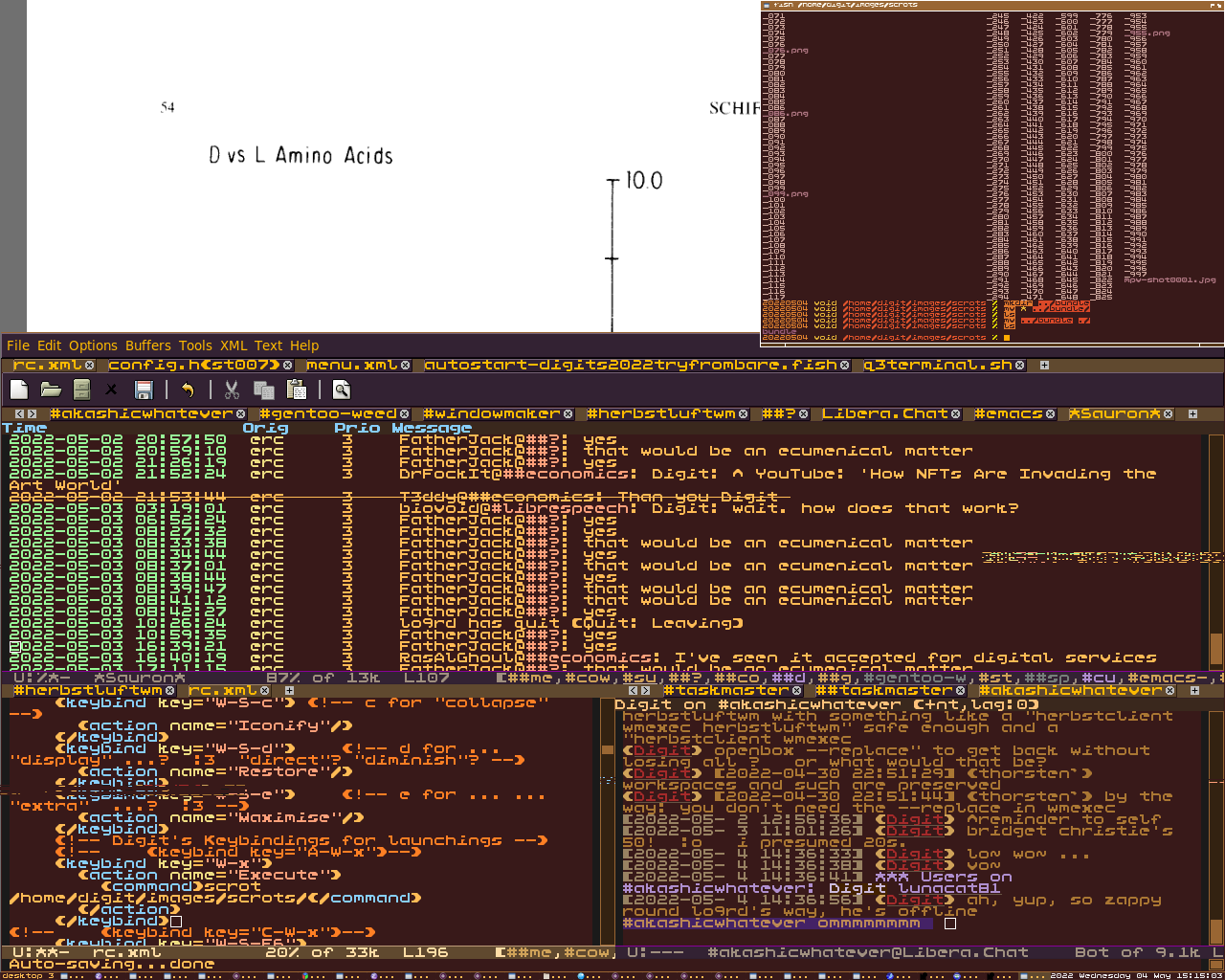Open the Edit menu

50,345
